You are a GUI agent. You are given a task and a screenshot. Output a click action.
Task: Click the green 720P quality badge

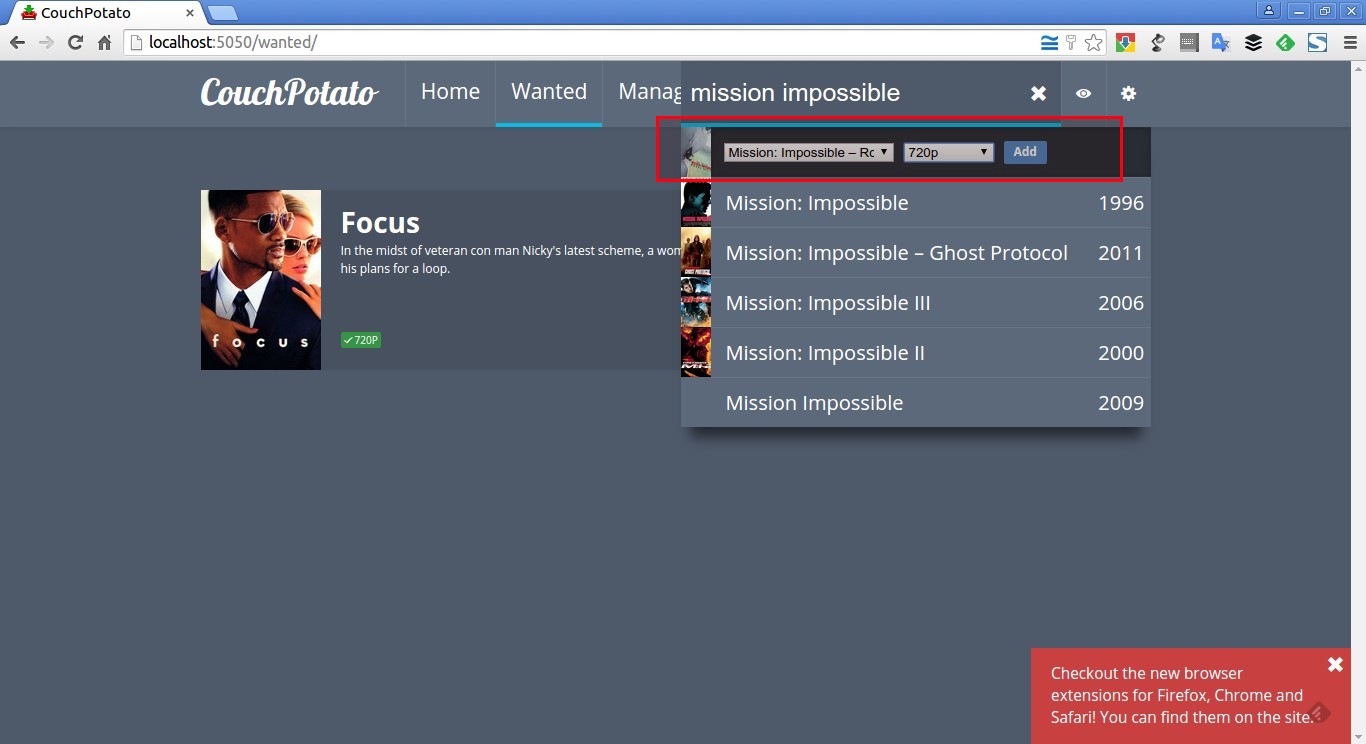click(361, 340)
